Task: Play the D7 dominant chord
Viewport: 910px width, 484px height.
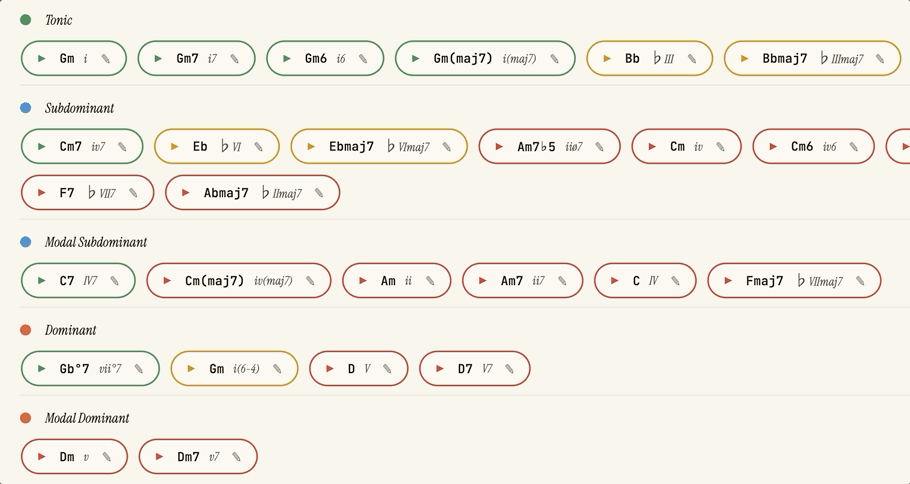Action: coord(440,368)
